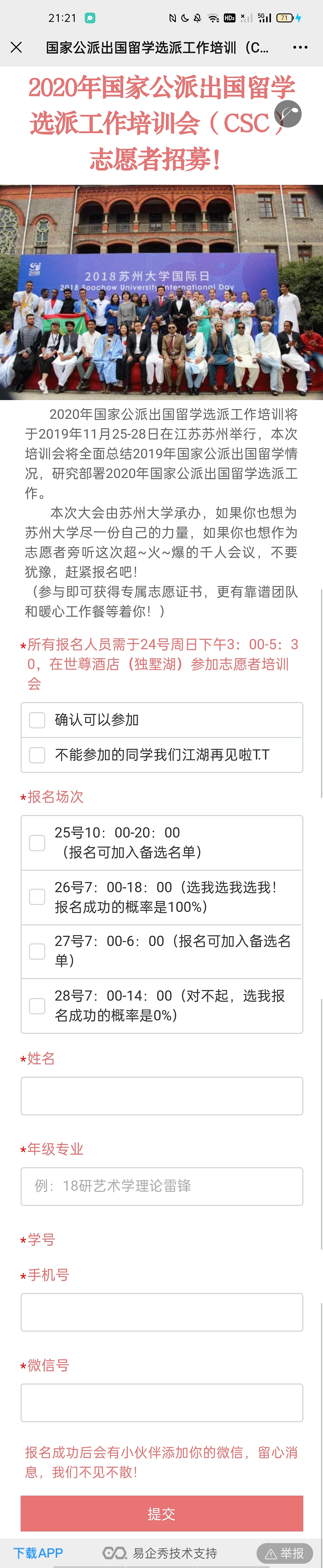
Task: Focus the 微信号 WeChat input field
Action: point(161,1402)
